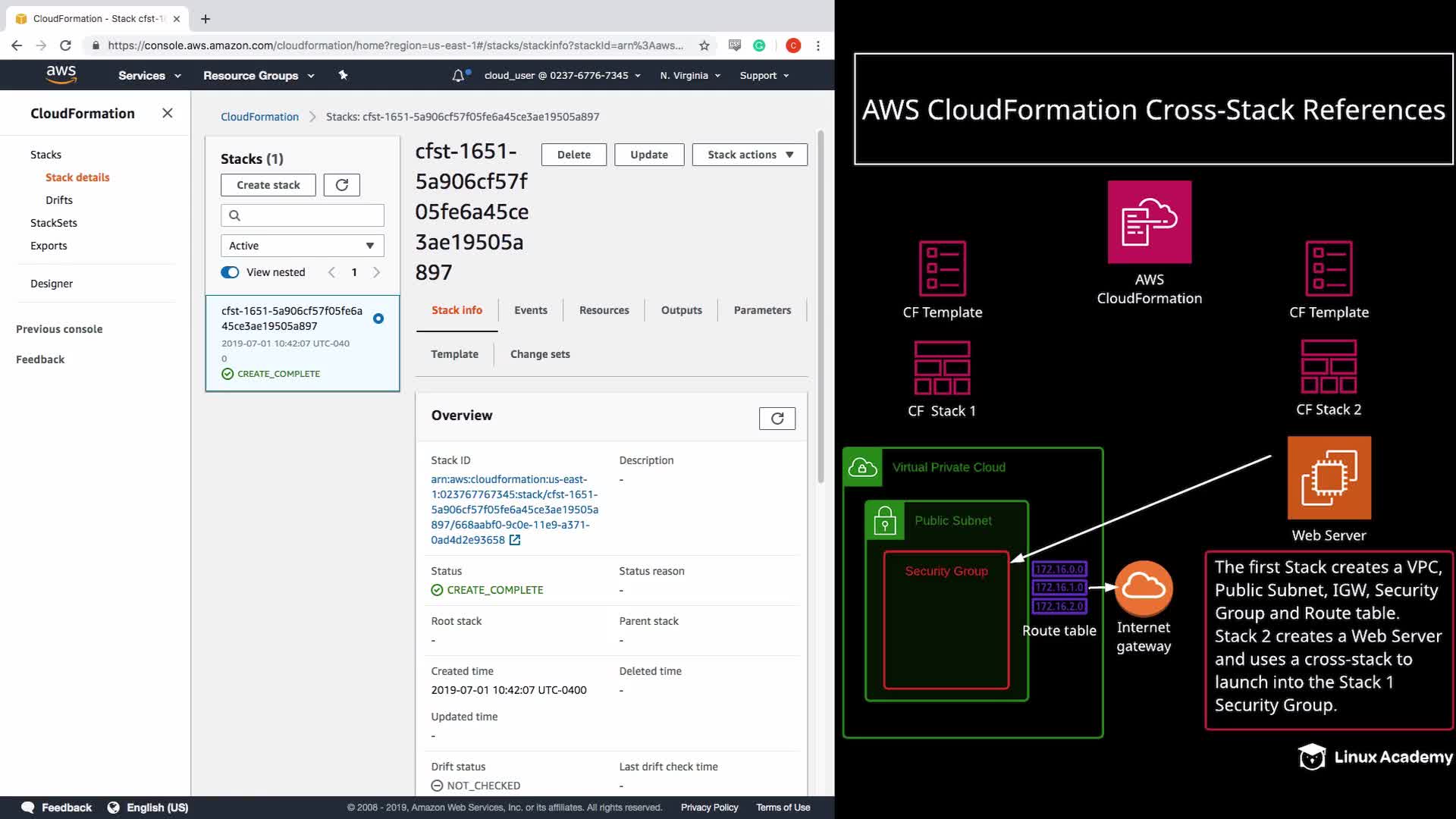
Task: Bookmark page with star icon
Action: coord(704,45)
